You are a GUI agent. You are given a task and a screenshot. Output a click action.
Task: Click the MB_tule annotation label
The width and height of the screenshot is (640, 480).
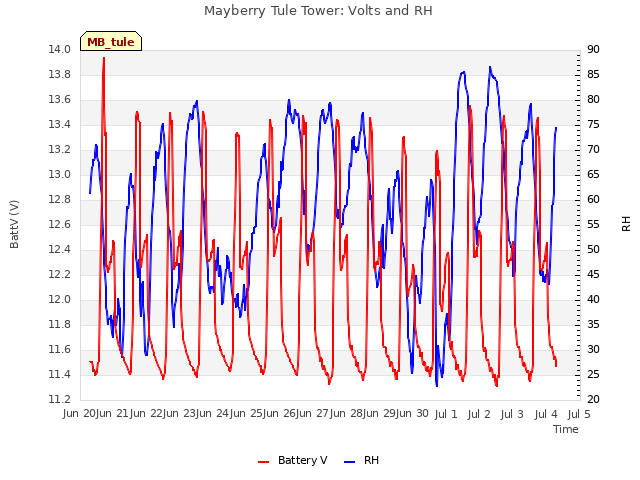111,42
